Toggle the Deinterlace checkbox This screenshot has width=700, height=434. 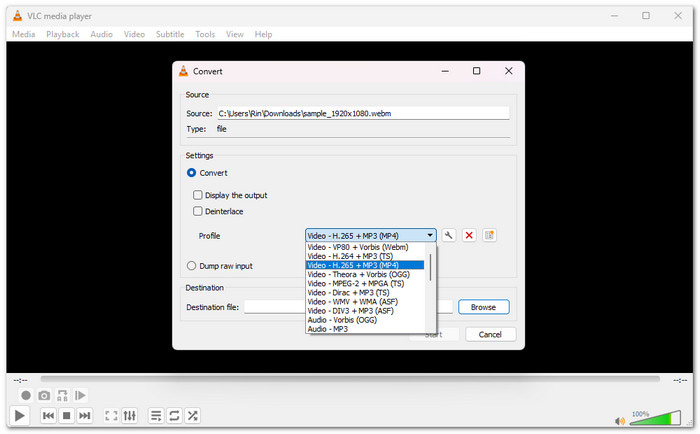[198, 211]
